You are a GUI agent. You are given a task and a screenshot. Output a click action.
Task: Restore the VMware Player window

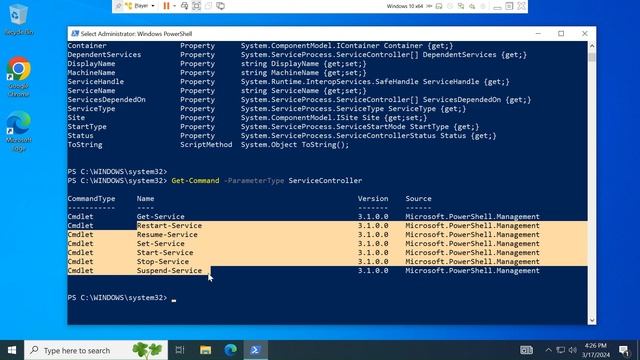click(x=509, y=6)
